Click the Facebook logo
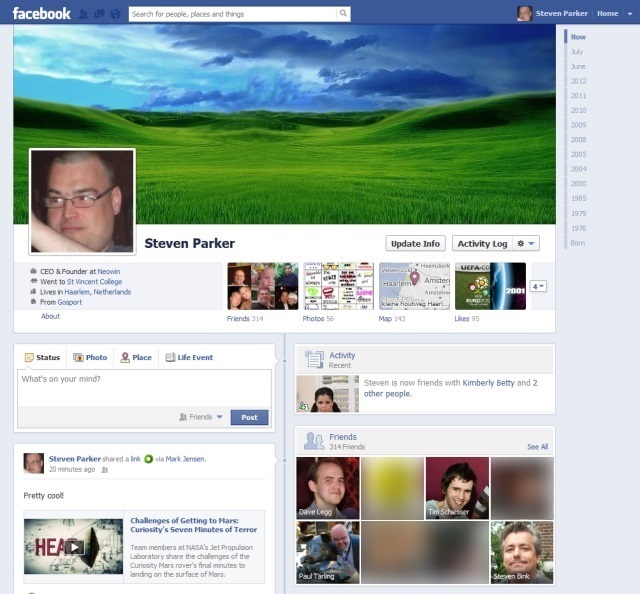The width and height of the screenshot is (640, 594). [42, 13]
